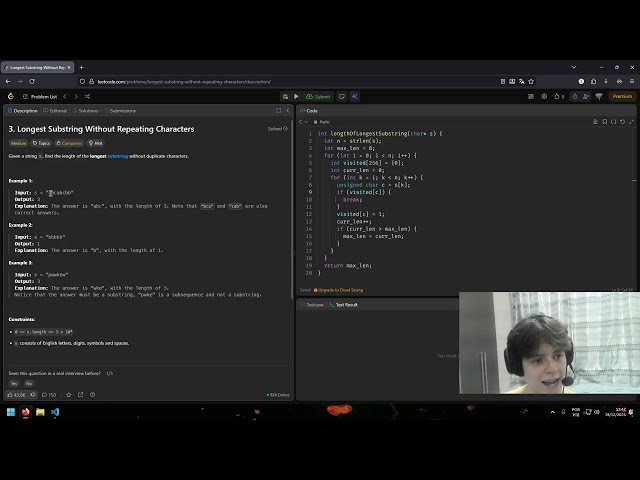
Task: Open the Problem List
Action: [40, 97]
